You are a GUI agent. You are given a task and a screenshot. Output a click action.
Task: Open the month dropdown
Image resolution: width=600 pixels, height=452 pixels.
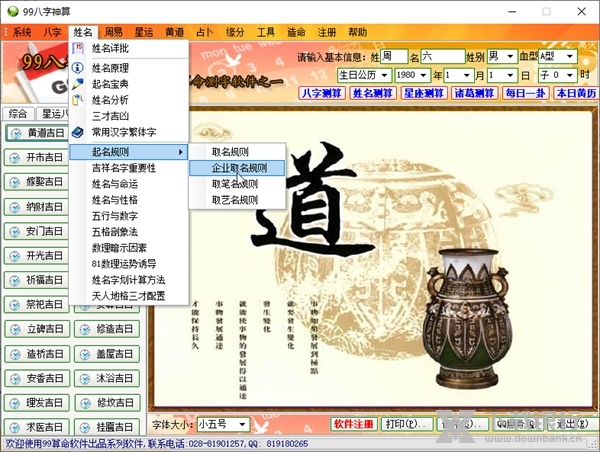(x=466, y=75)
